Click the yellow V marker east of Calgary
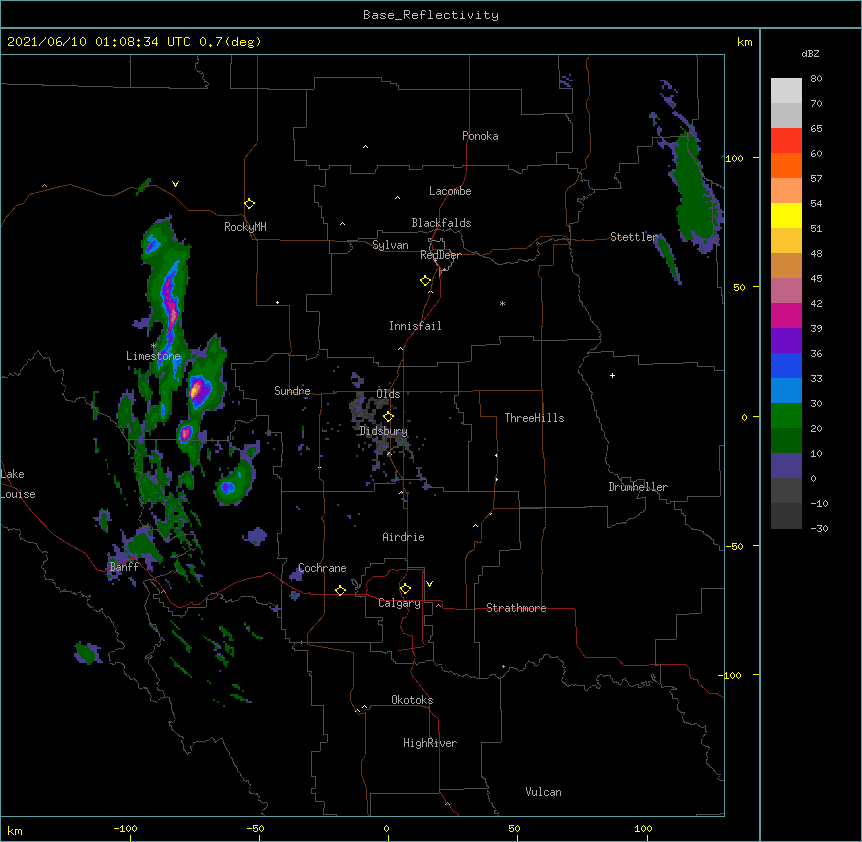Image resolution: width=862 pixels, height=842 pixels. pos(429,584)
